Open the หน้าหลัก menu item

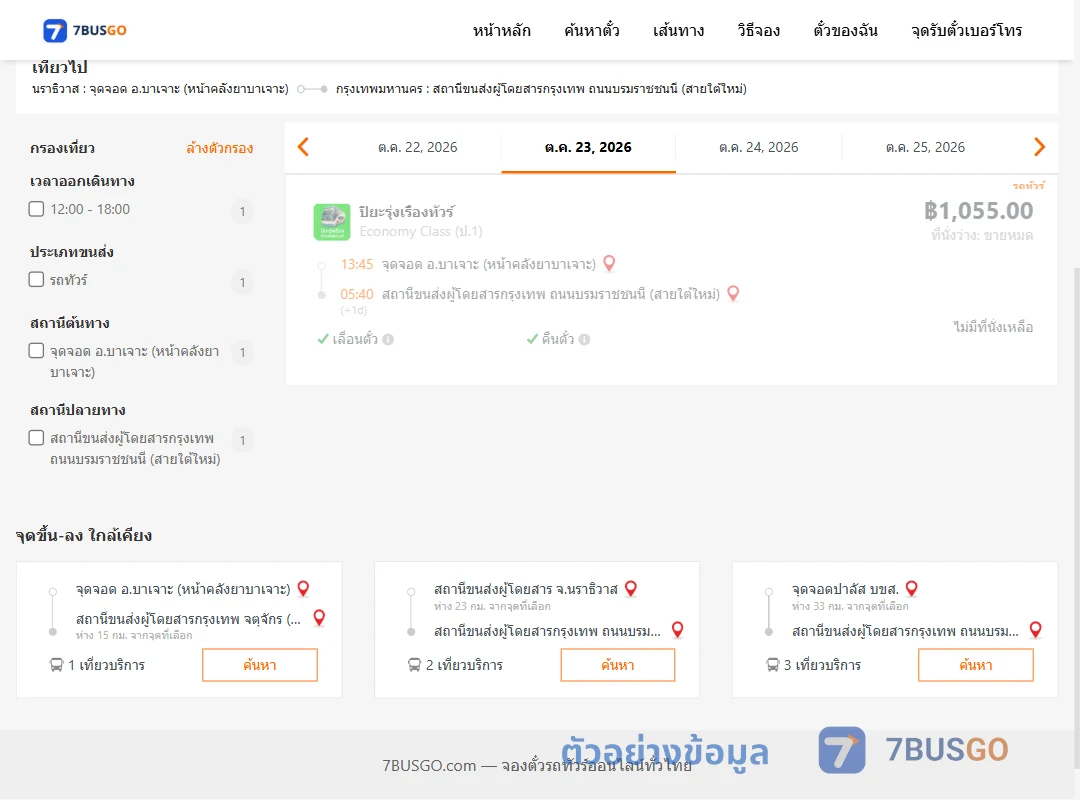501,30
